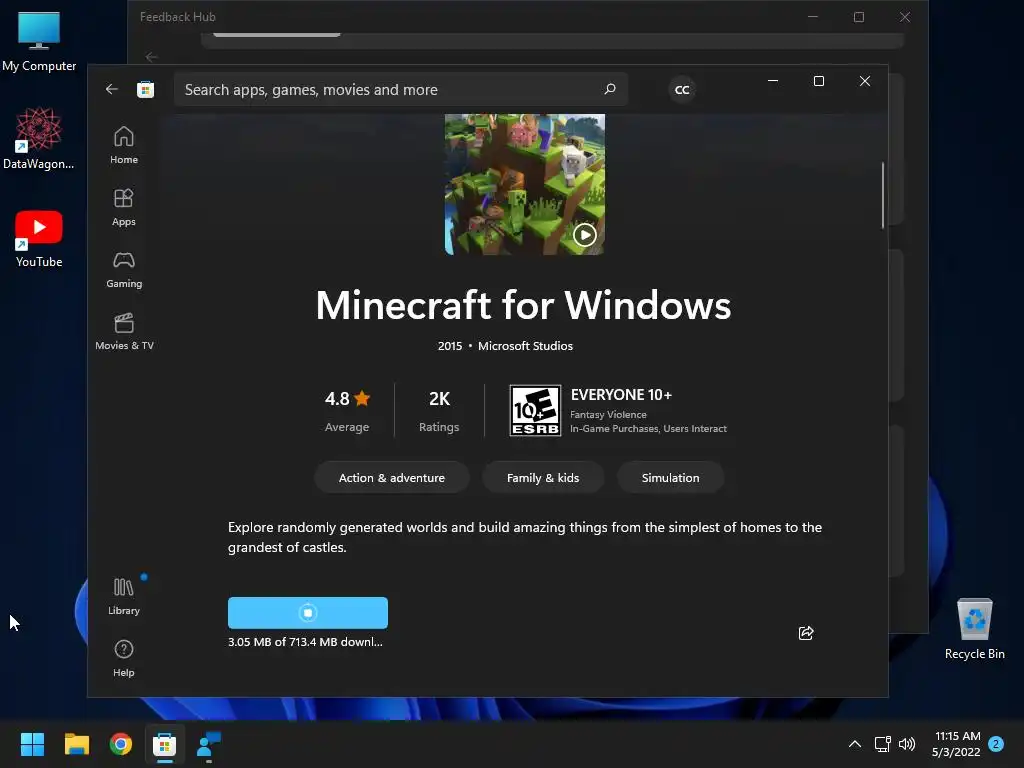Click the Minecraft for Windows title
The image size is (1024, 768).
[523, 305]
